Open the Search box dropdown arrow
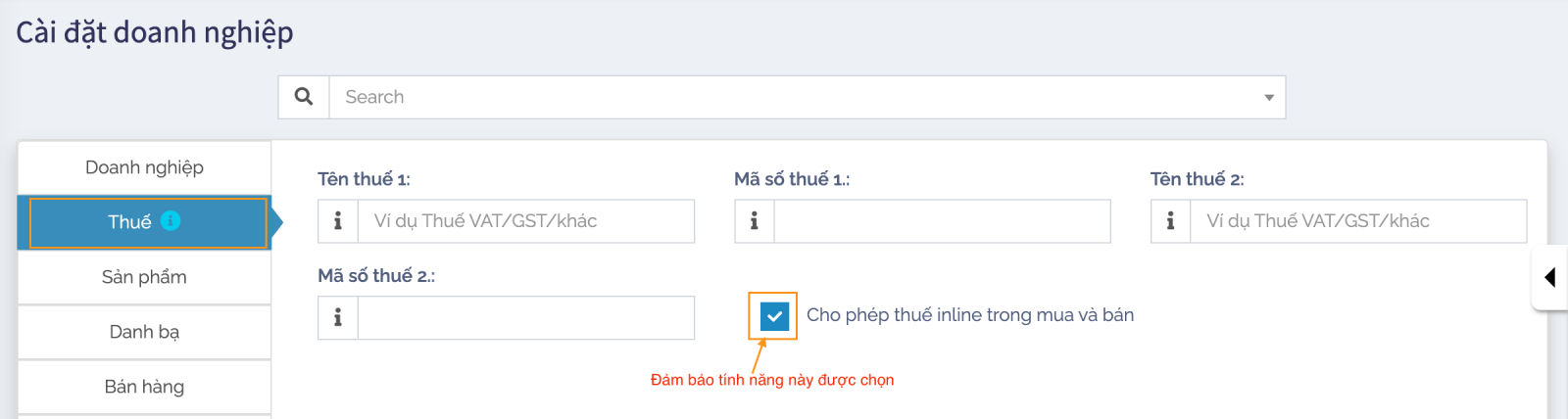The image size is (1568, 419). pos(1268,98)
